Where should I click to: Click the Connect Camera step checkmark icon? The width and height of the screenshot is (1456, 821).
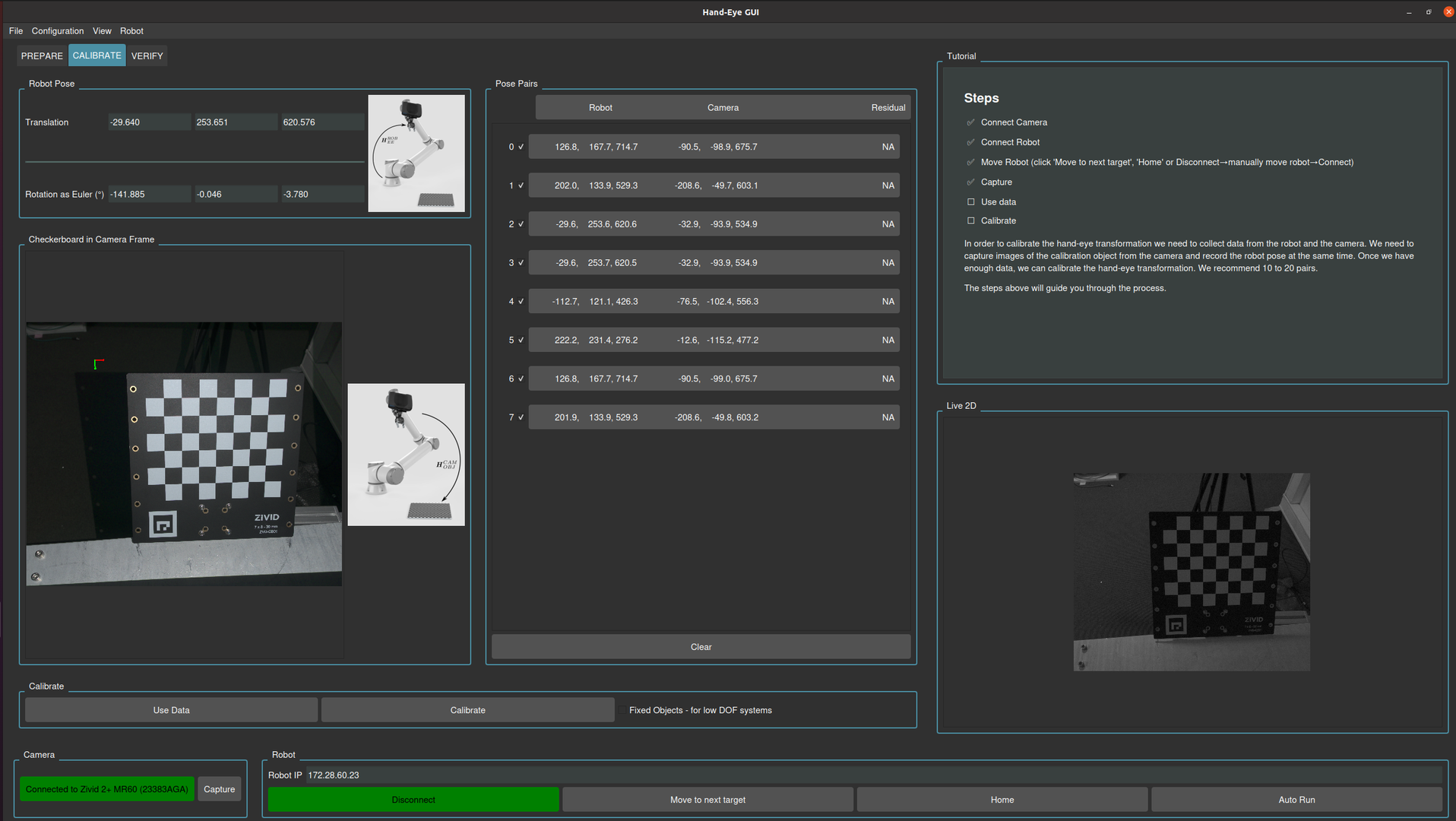pyautogui.click(x=970, y=122)
